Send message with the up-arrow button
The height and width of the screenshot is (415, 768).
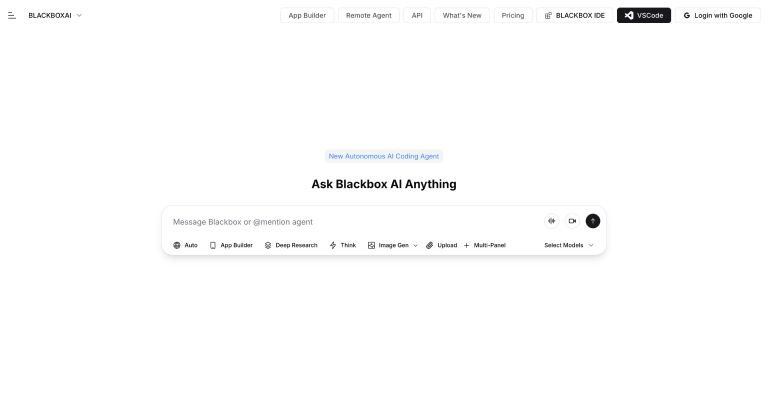tap(593, 221)
